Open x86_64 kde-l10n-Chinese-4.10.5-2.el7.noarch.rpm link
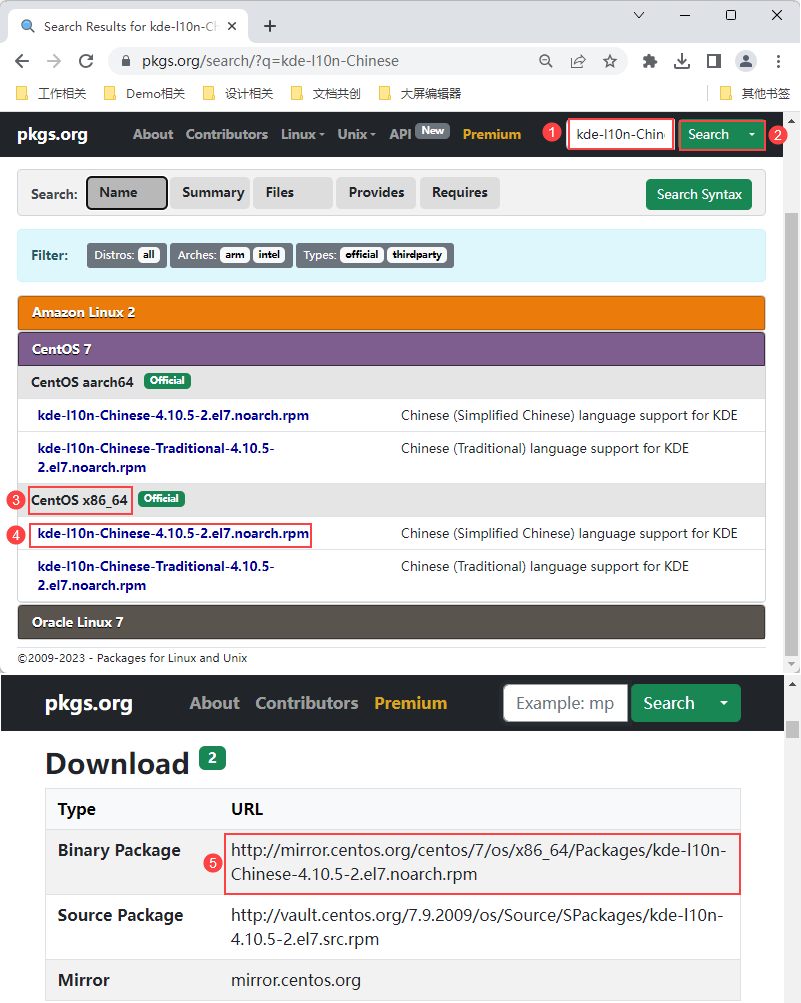Viewport: 801px width, 1003px height. point(173,533)
